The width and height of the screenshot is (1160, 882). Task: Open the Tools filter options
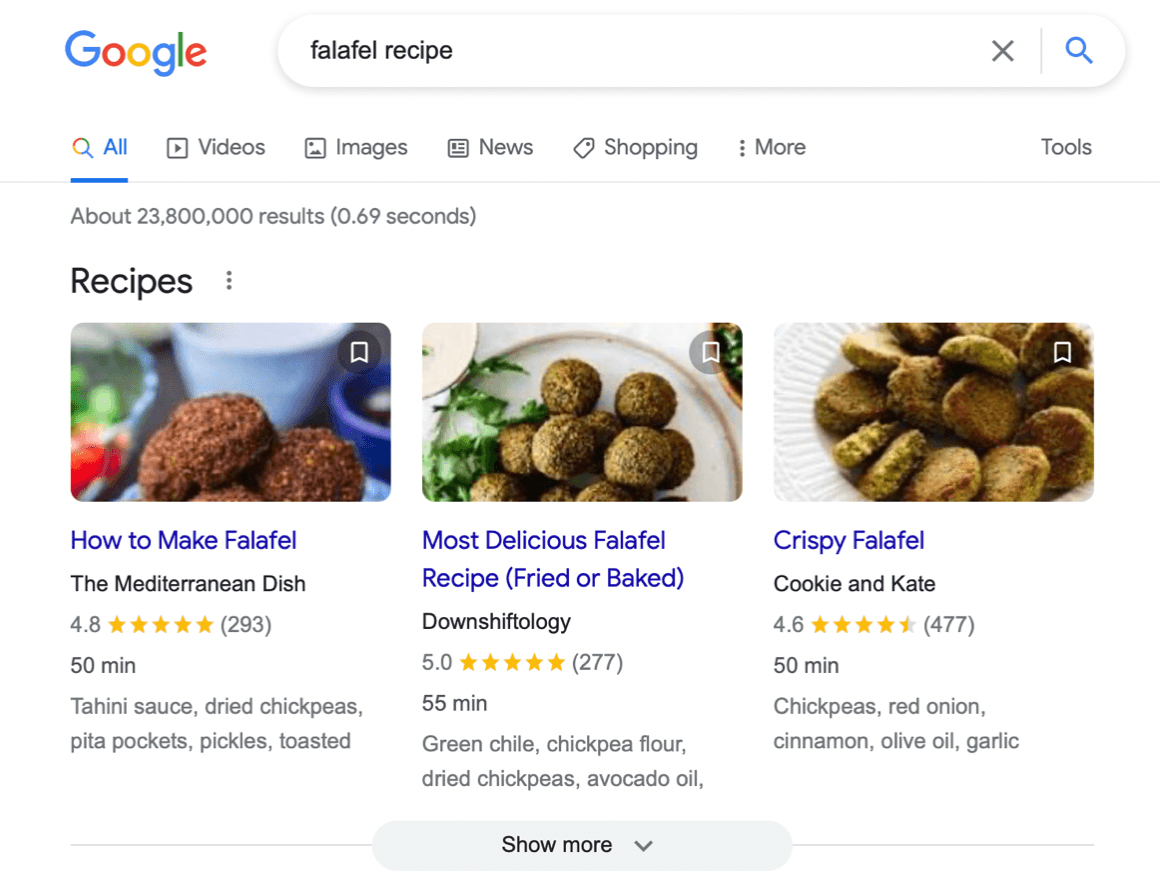[1066, 148]
